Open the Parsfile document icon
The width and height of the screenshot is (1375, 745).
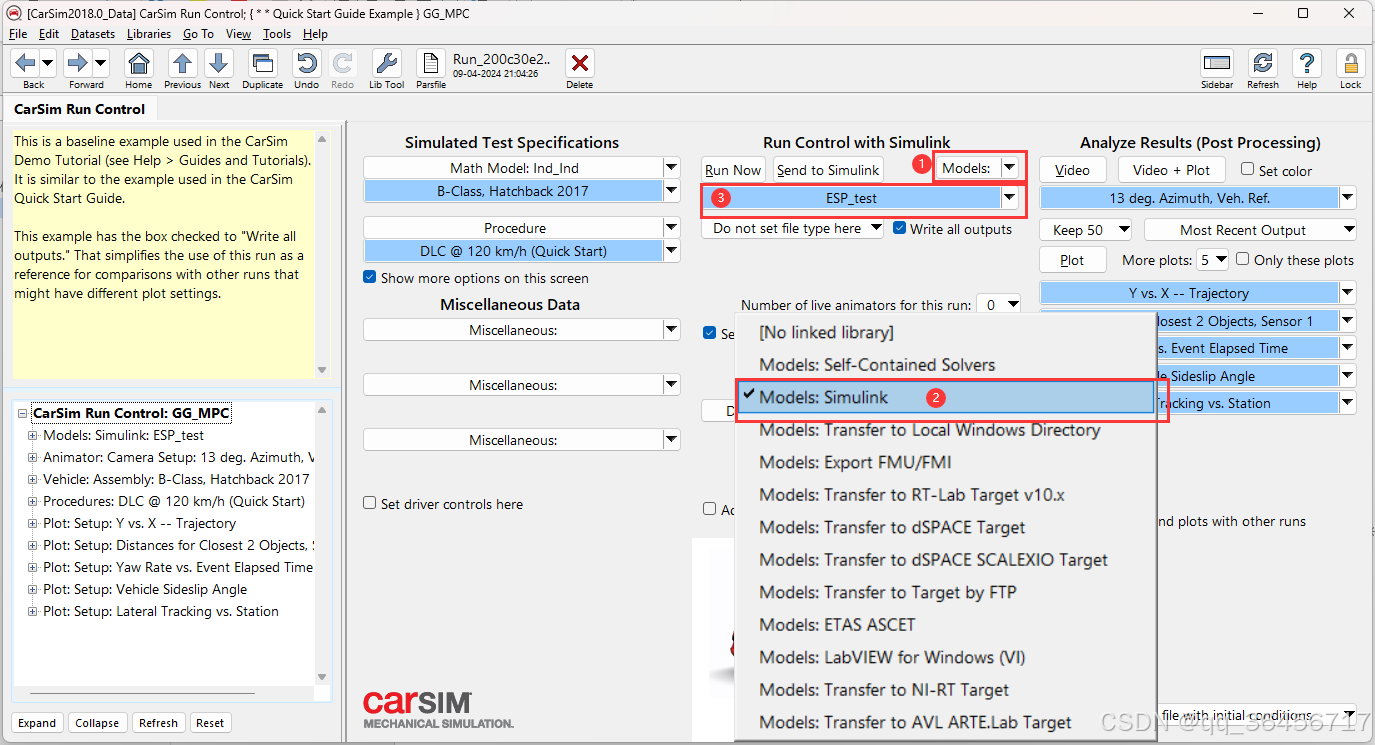click(431, 64)
